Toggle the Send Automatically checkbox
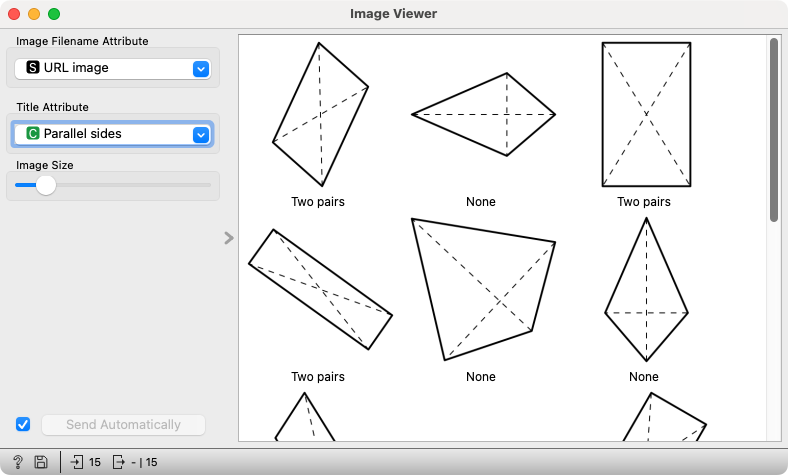The height and width of the screenshot is (475, 788). (23, 424)
